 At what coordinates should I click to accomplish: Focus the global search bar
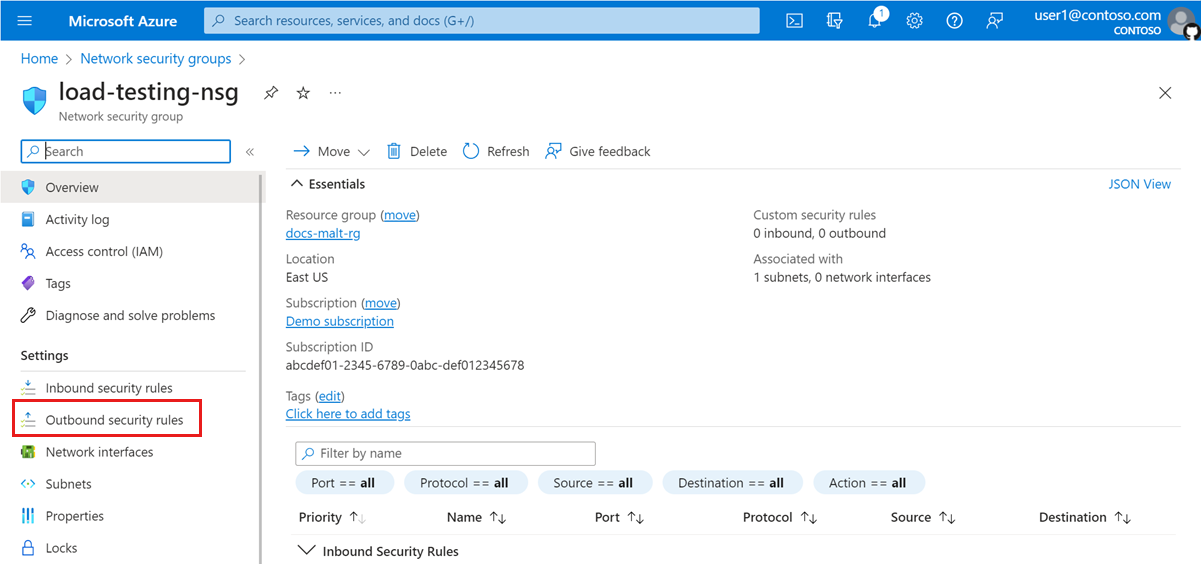pos(482,20)
